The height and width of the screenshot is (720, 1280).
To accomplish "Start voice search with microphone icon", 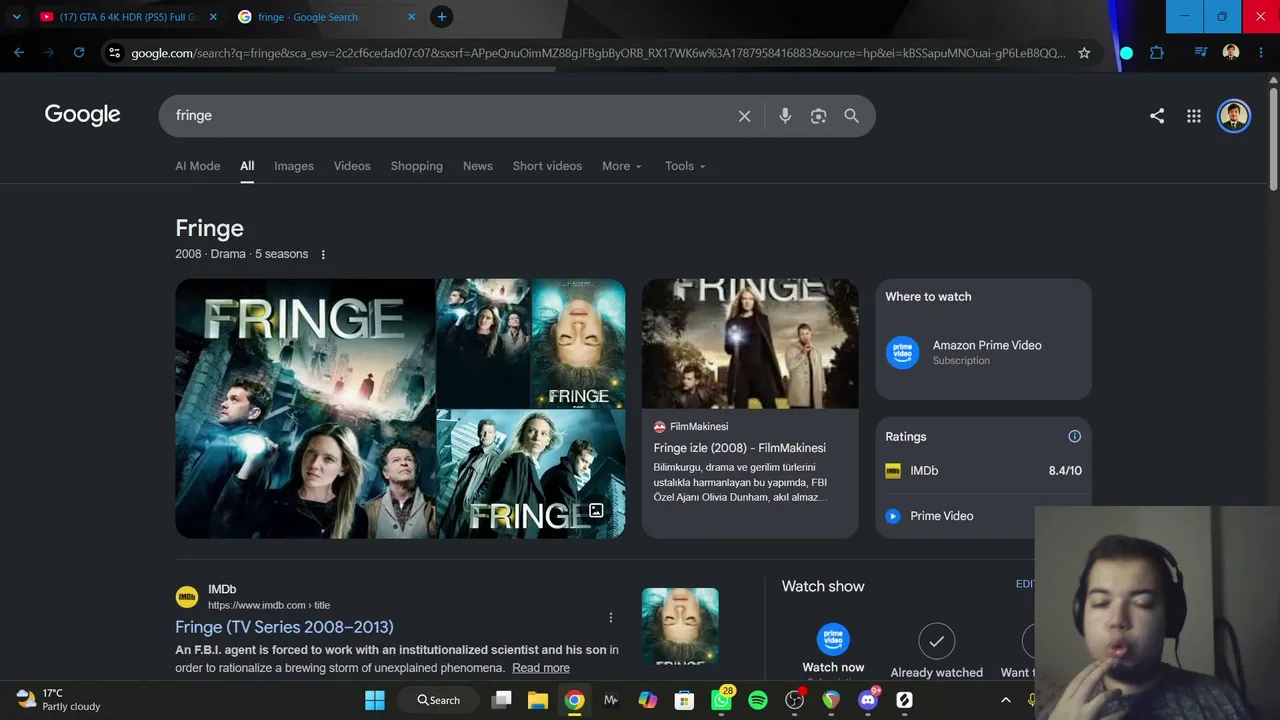I will click(785, 116).
